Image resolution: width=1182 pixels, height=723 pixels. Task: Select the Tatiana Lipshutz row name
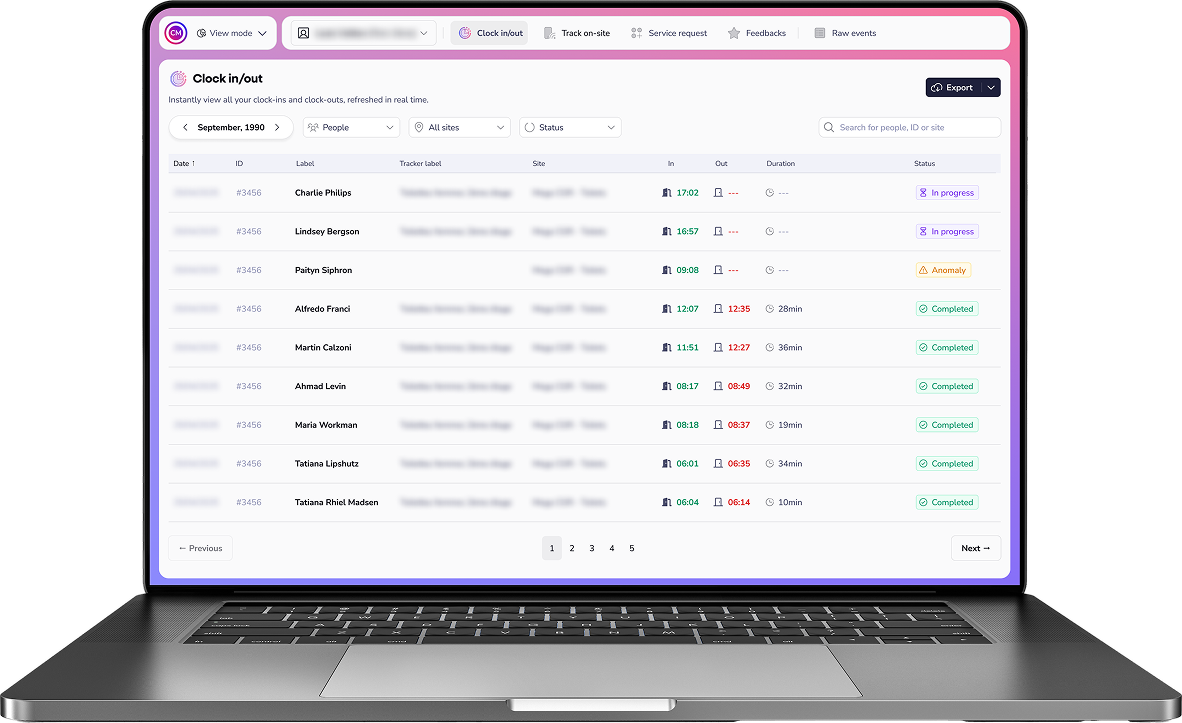pos(326,464)
